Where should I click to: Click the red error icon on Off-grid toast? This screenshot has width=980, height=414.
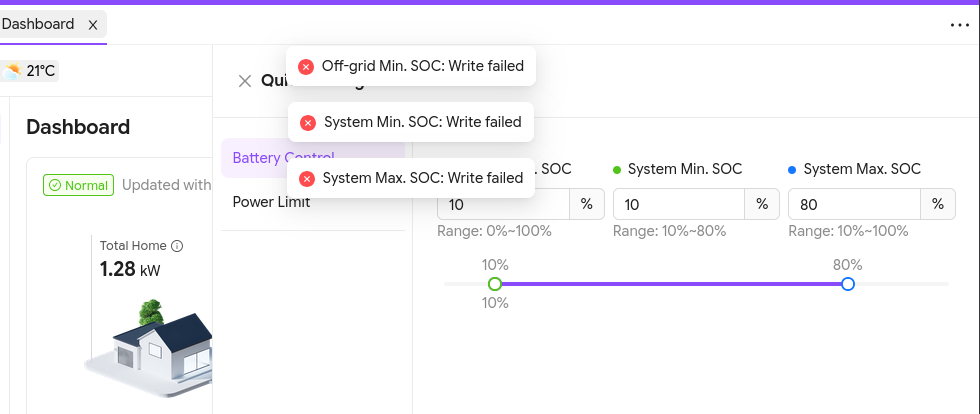click(306, 66)
